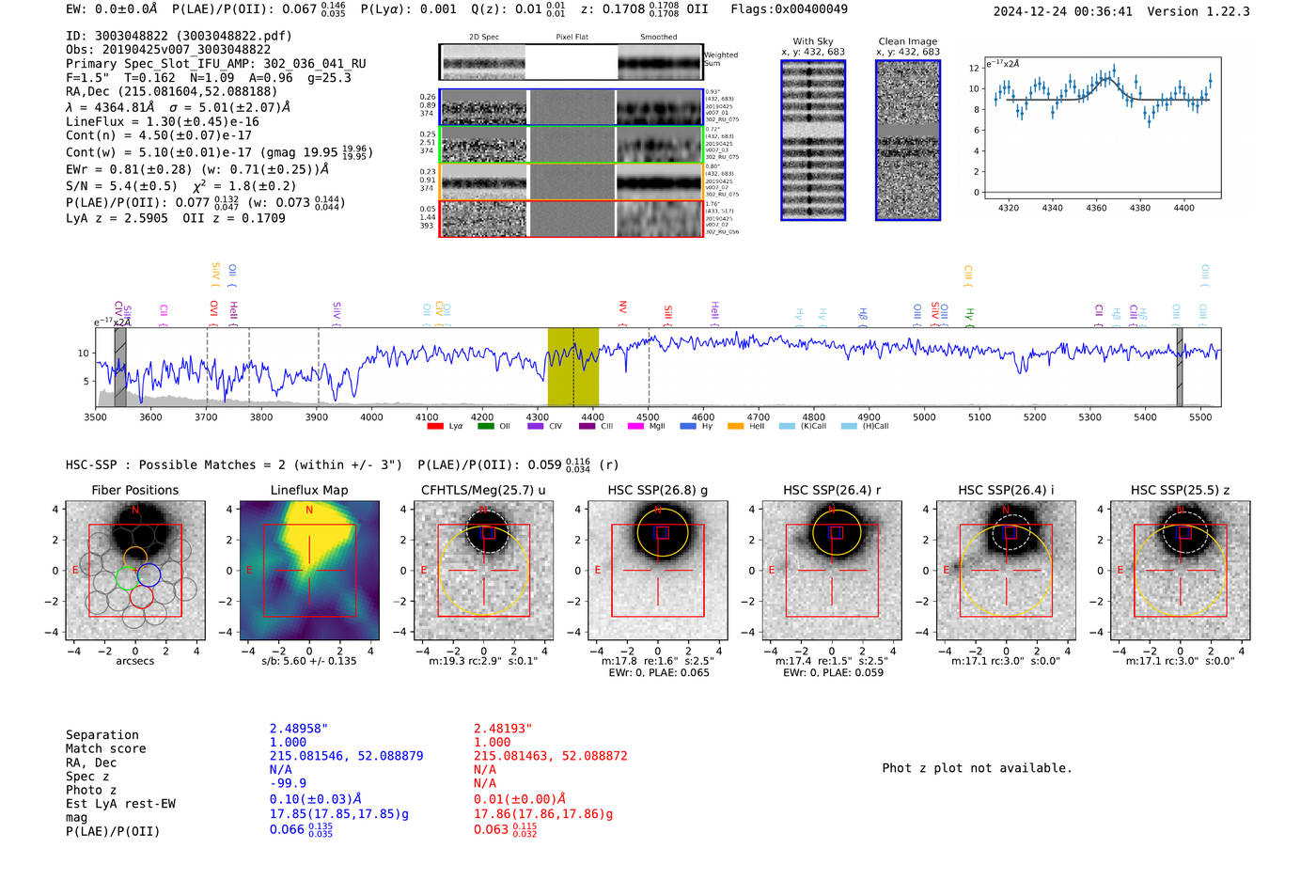
Task: Click the 'Match score' row label
Action: (x=106, y=749)
